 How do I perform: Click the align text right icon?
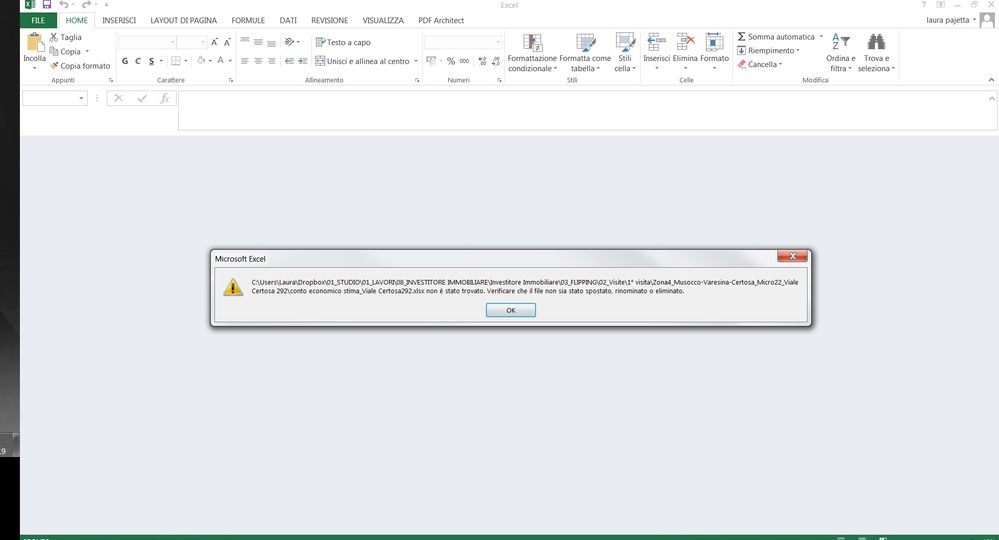click(271, 61)
